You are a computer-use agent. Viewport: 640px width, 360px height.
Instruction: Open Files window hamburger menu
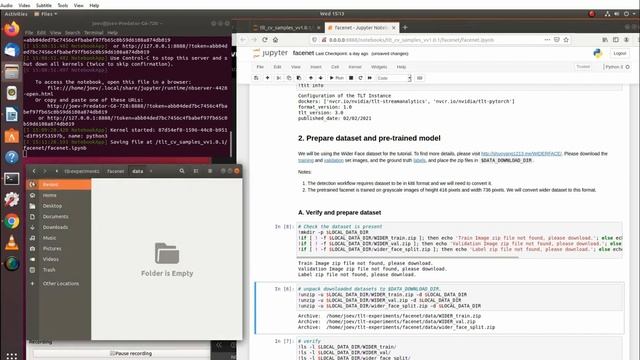coord(210,171)
